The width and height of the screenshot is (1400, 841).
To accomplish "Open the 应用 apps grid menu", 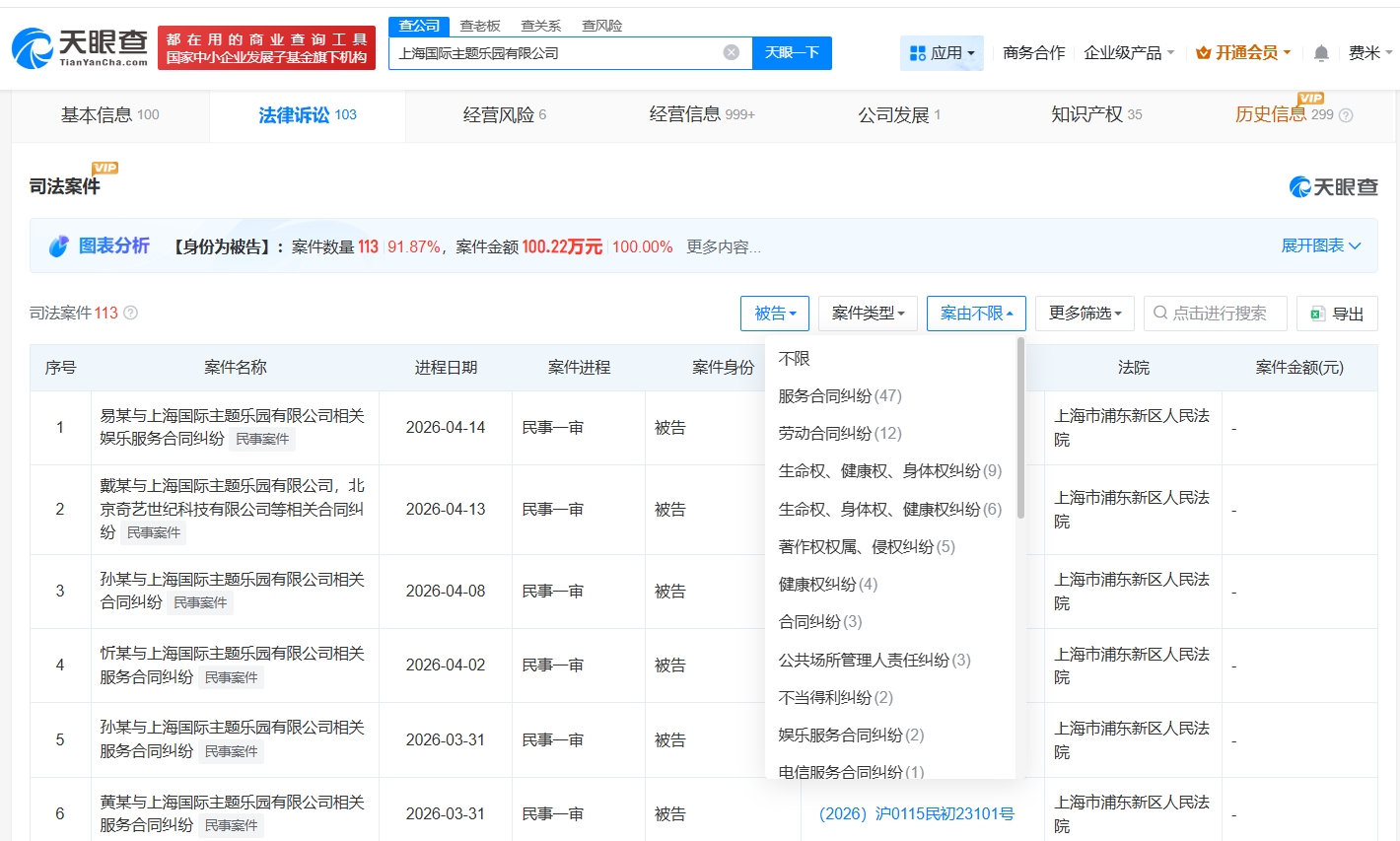I will (x=942, y=53).
